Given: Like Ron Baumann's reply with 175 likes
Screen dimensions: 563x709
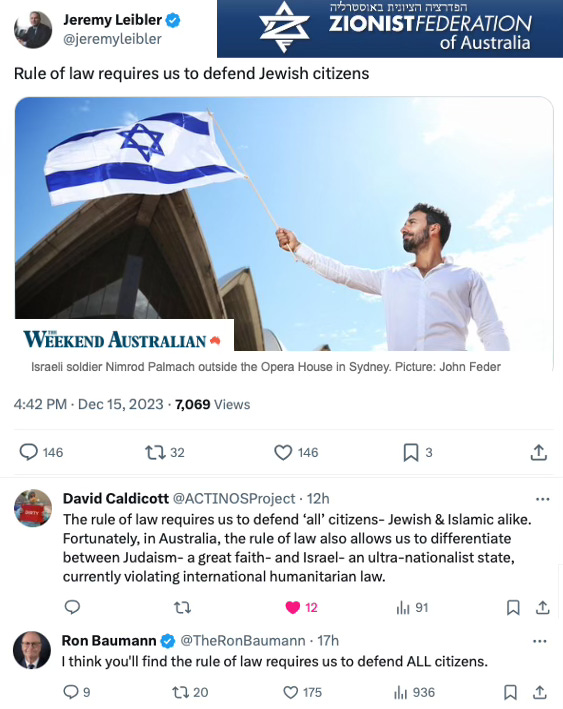Looking at the screenshot, I should click(x=290, y=692).
